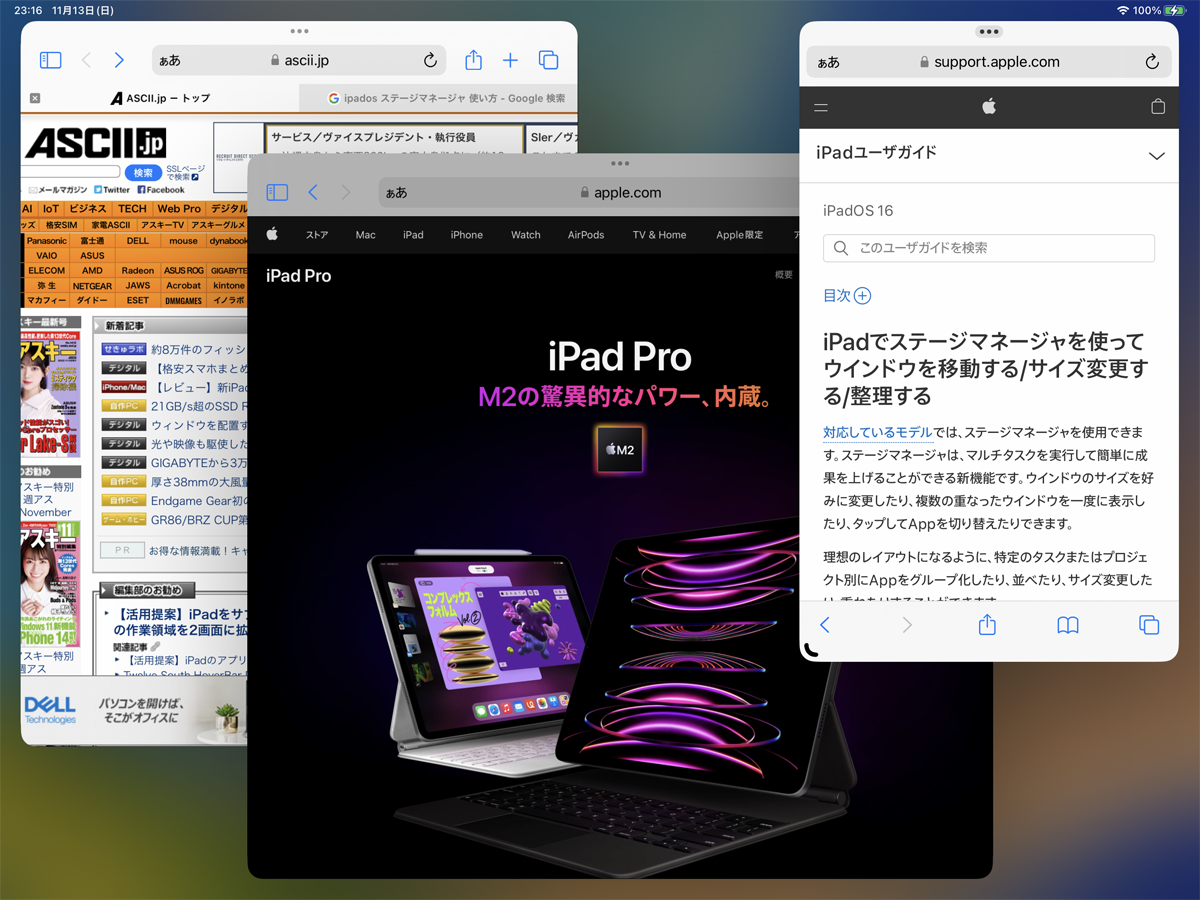
Task: Click the iPad Pro local nav title
Action: [298, 276]
